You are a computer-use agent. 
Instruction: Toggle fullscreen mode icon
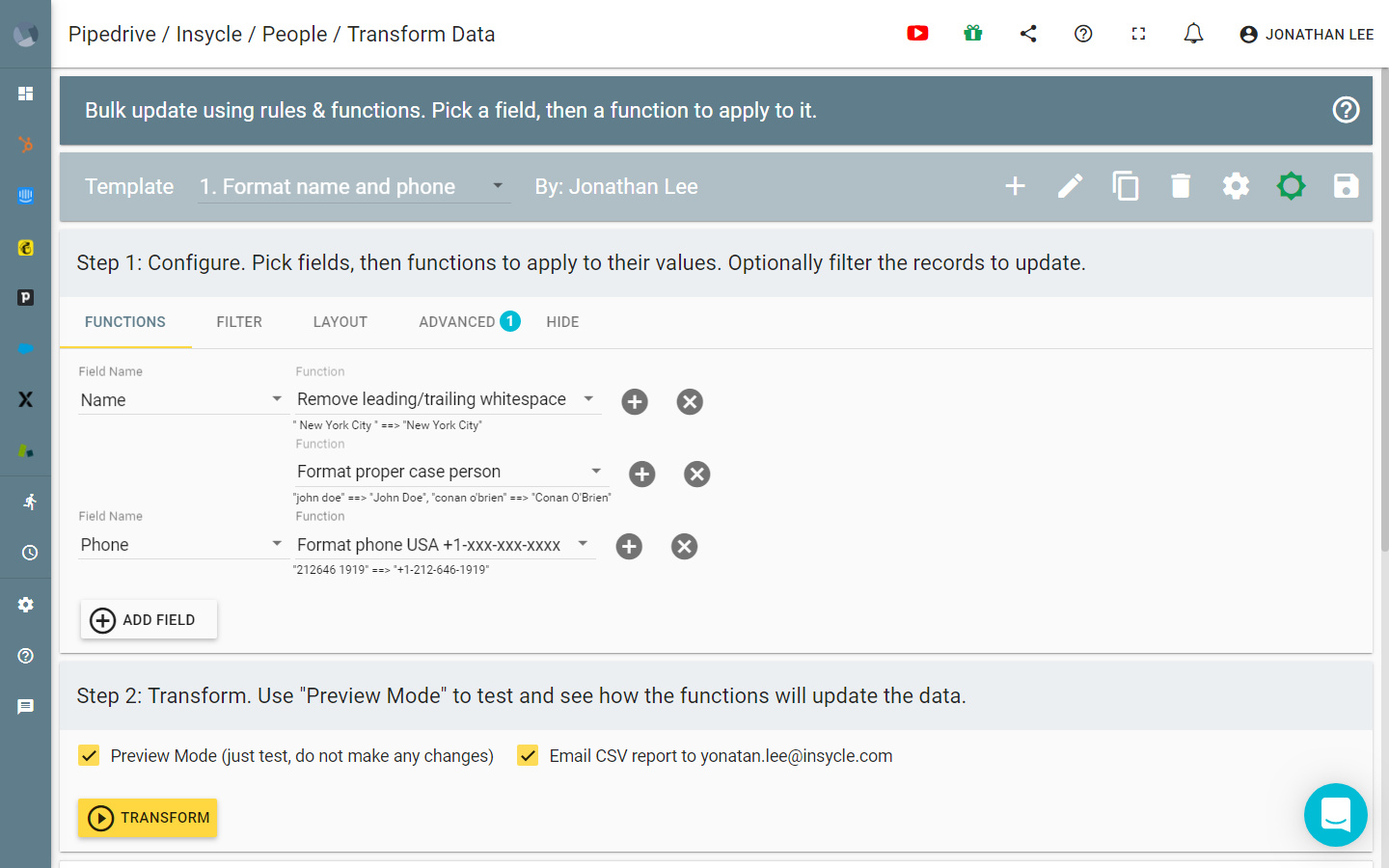(1138, 34)
